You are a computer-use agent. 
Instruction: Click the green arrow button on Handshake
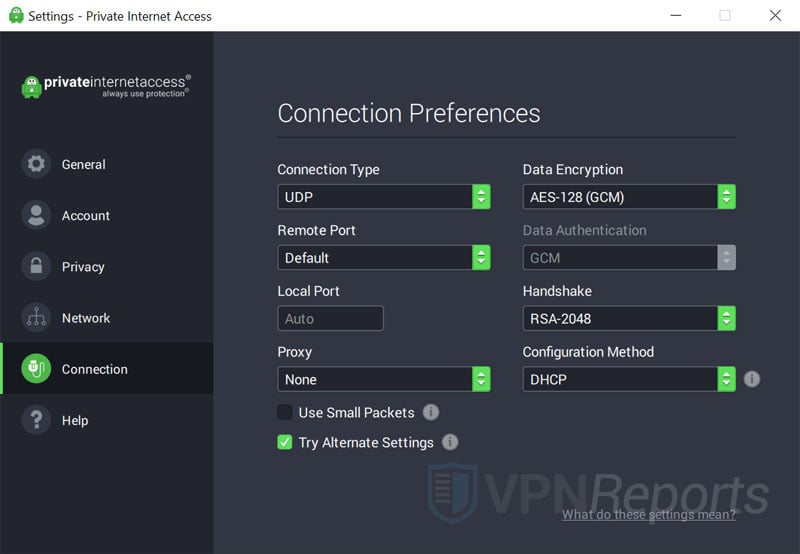point(727,318)
